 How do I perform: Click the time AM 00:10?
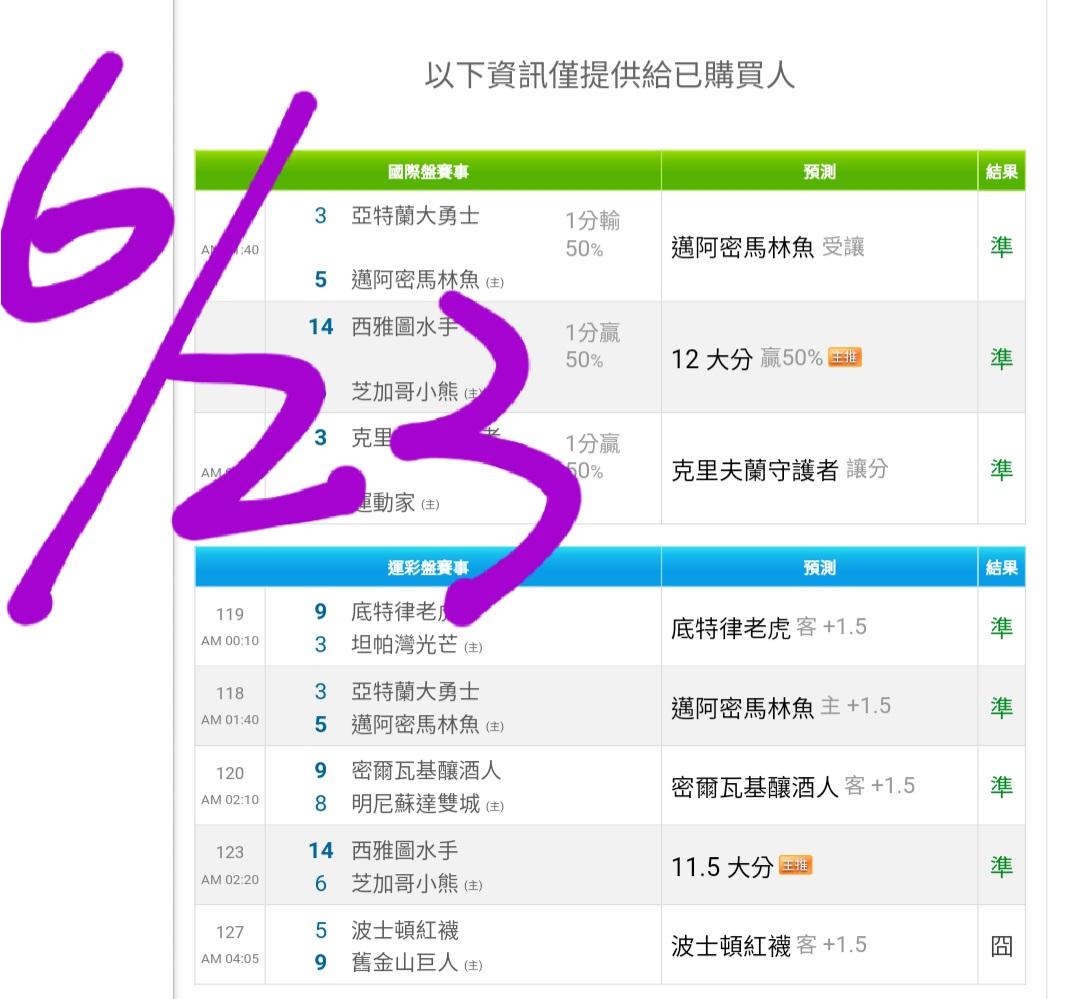(x=230, y=641)
